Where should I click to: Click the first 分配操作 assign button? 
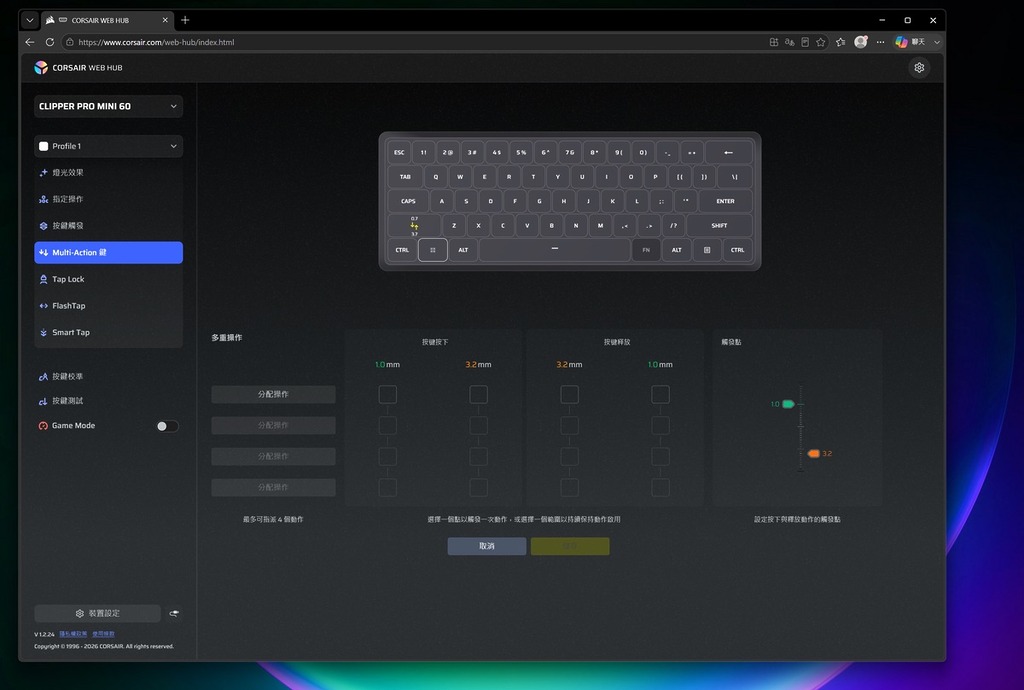273,394
